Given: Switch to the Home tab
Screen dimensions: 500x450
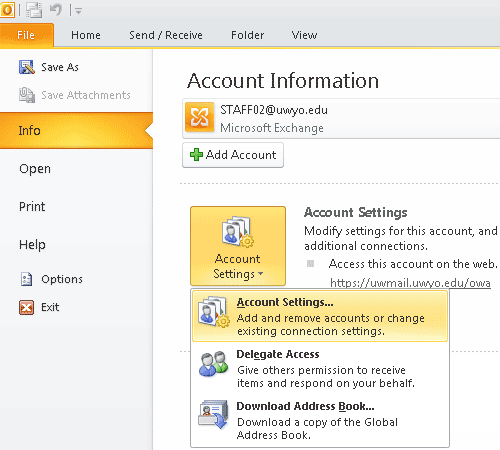Looking at the screenshot, I should [x=86, y=35].
